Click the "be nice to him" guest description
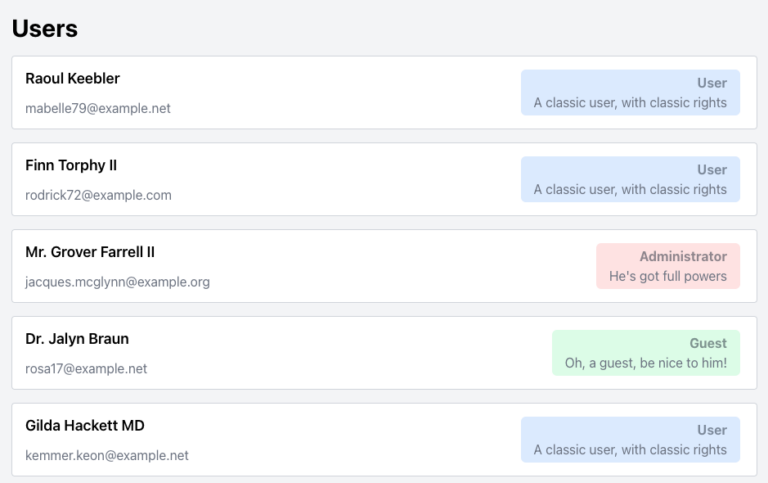 point(646,363)
